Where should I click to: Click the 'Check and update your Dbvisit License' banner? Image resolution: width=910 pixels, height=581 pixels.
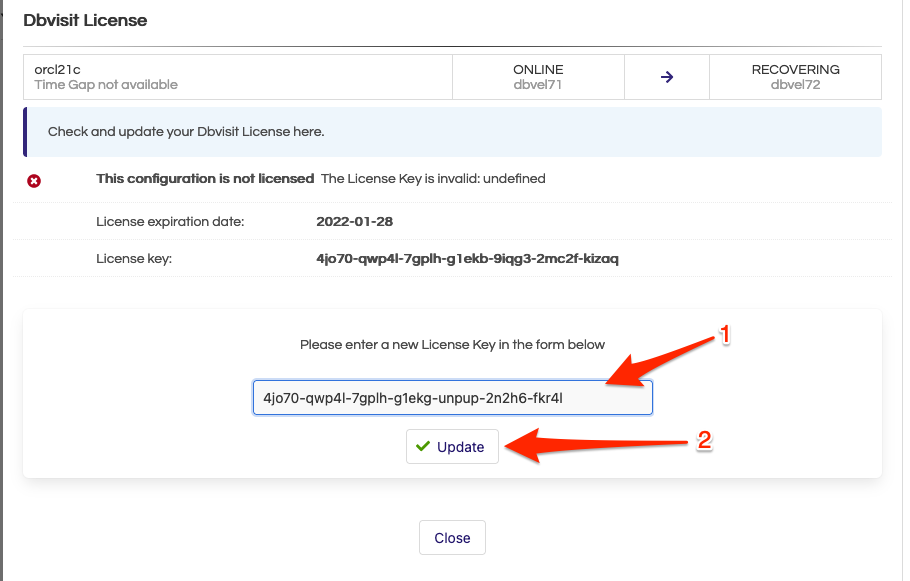point(453,132)
